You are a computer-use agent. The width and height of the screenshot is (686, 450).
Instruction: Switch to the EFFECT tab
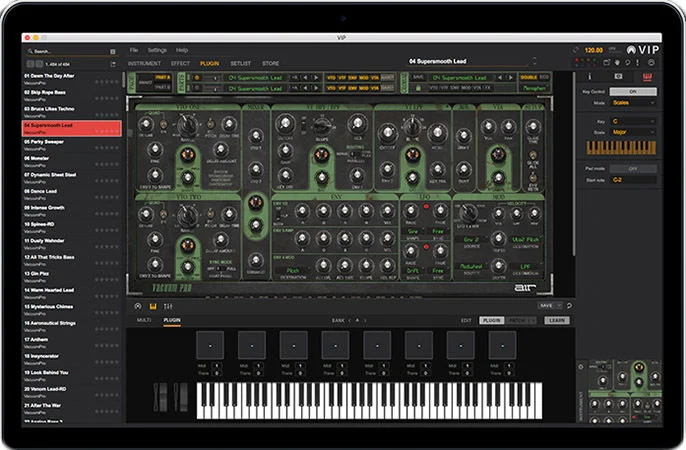pyautogui.click(x=180, y=63)
